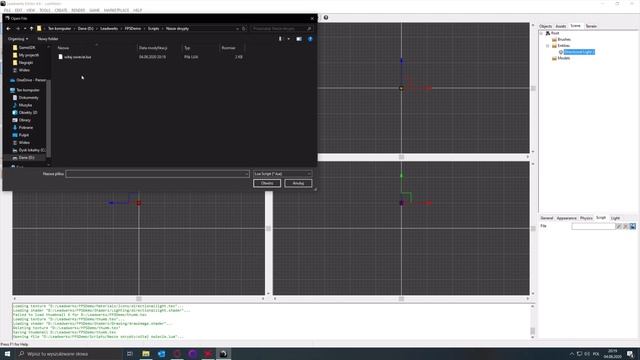This screenshot has width=640, height=360.
Task: Open Windows Start menu
Action: point(7,354)
